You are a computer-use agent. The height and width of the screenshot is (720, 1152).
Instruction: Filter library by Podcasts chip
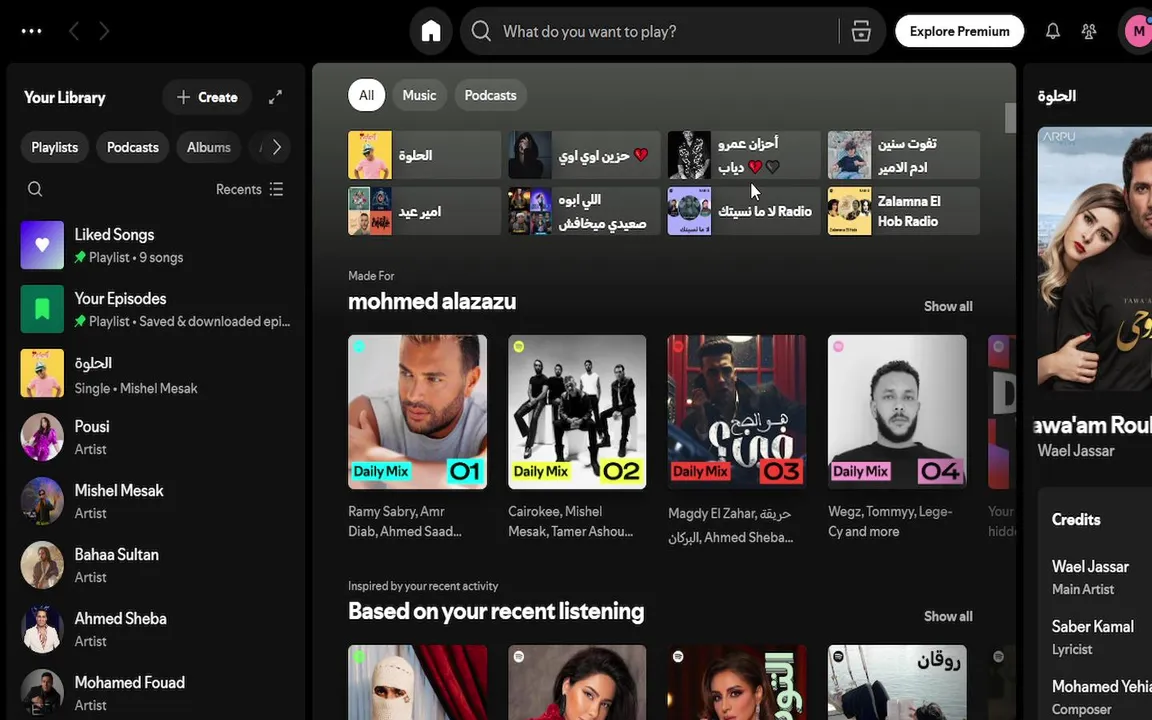click(133, 147)
